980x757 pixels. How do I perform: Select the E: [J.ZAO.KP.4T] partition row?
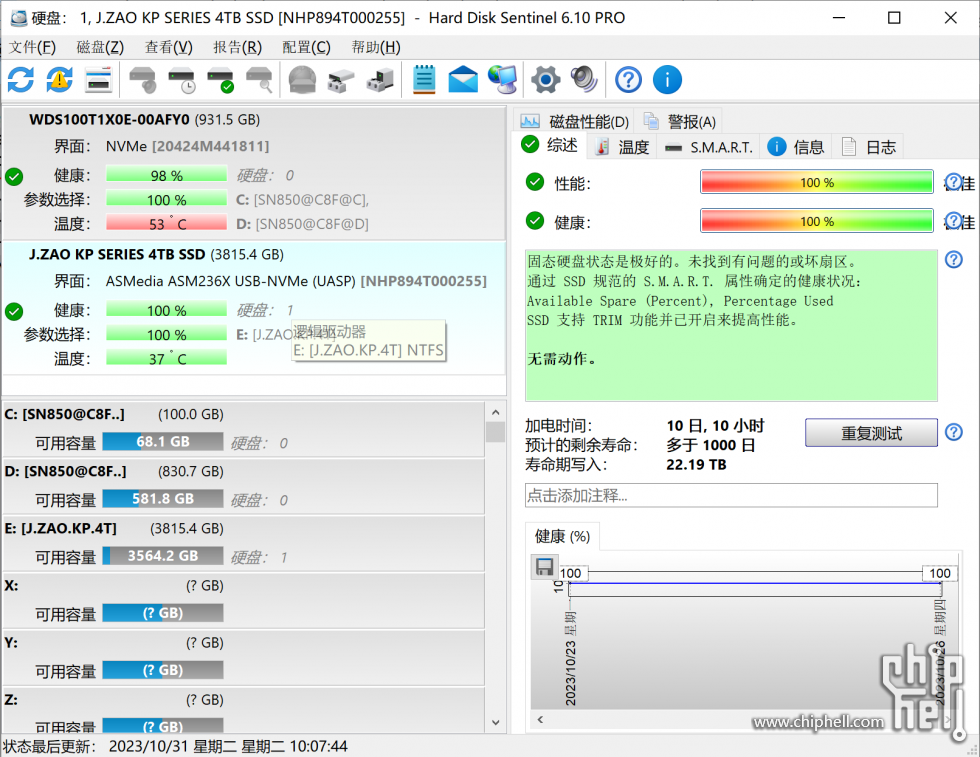click(x=242, y=543)
